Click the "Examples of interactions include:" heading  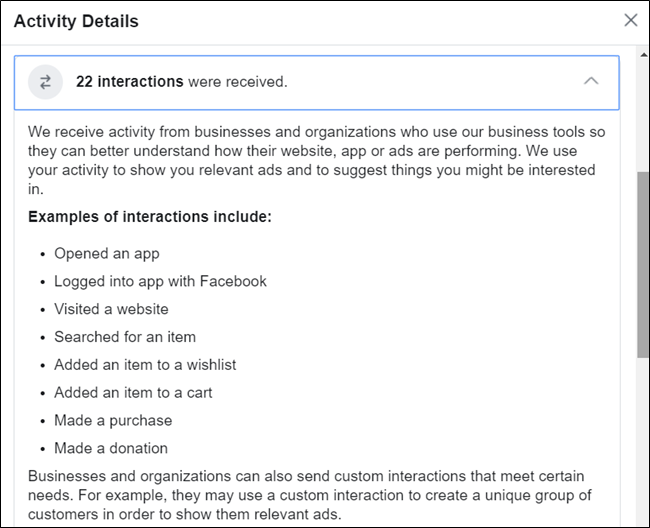[149, 216]
